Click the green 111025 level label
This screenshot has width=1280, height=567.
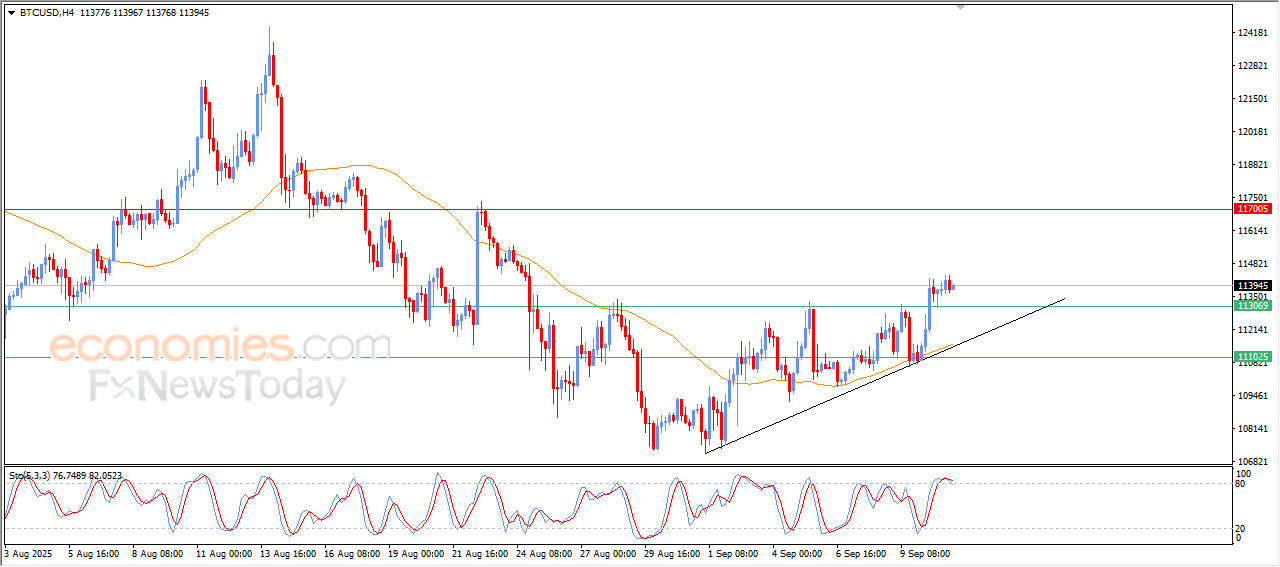(1253, 357)
